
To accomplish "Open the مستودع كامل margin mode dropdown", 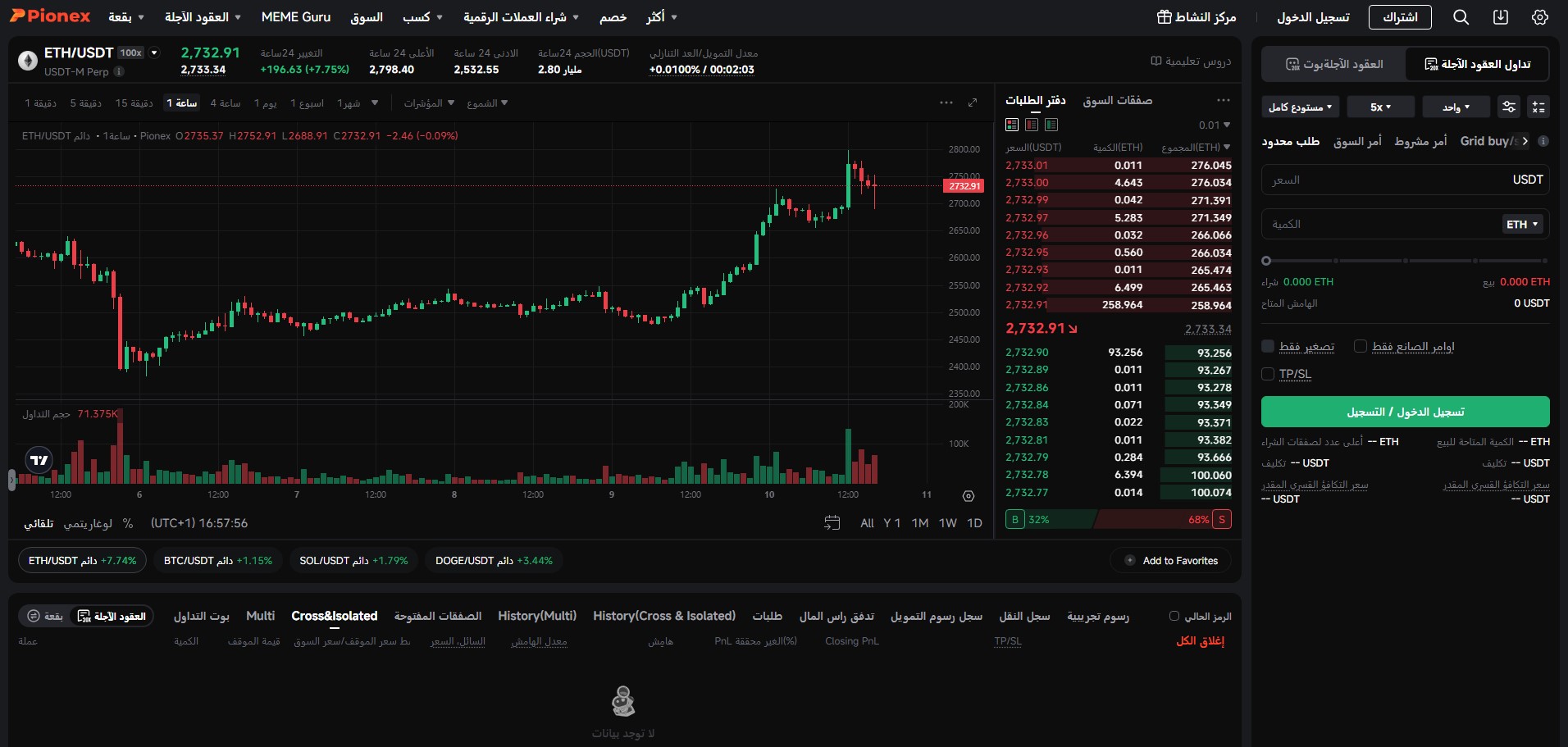I will click(x=1301, y=107).
